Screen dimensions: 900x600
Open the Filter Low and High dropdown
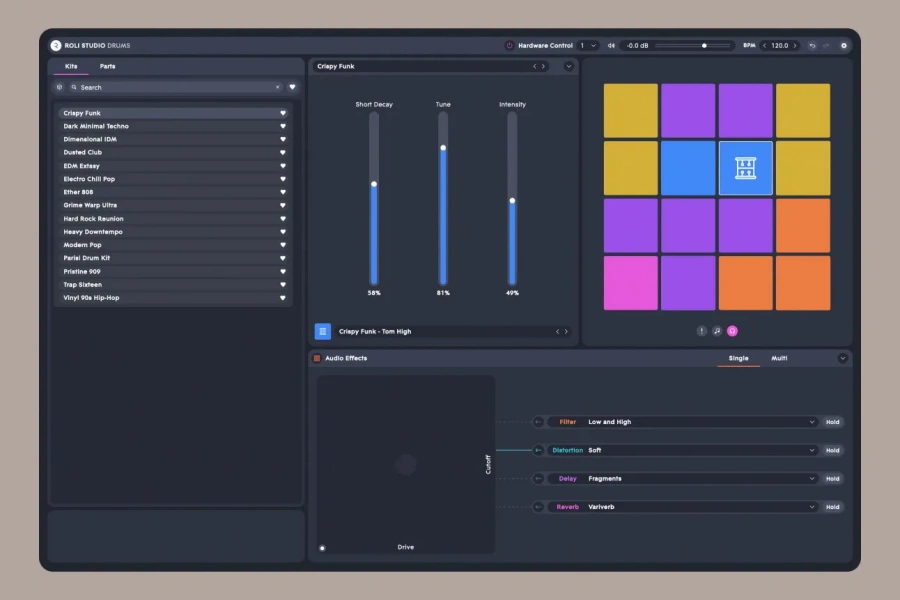point(683,422)
